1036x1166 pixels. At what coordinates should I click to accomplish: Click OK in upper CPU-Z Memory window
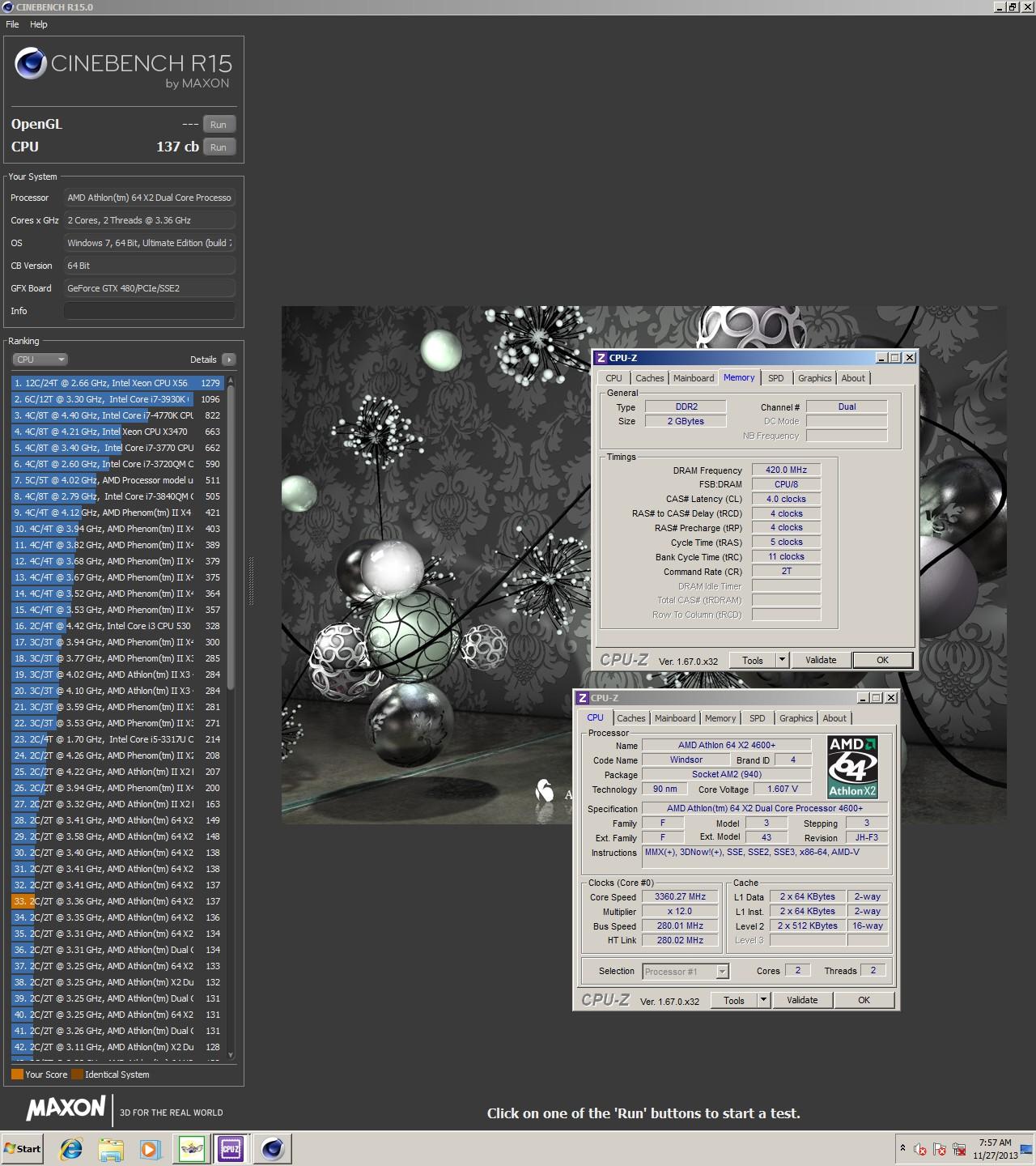[882, 660]
